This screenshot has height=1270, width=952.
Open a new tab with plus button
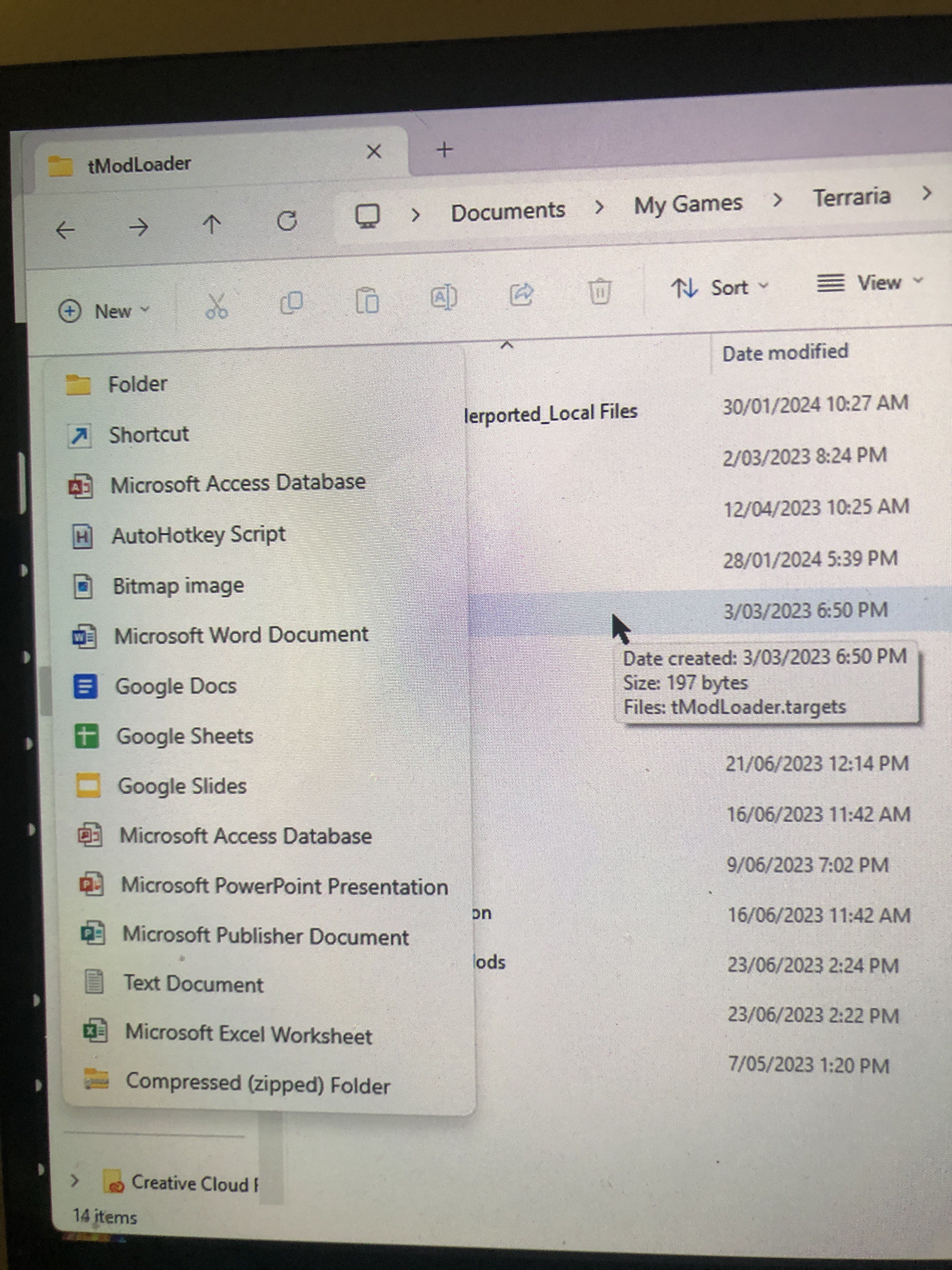coord(444,151)
